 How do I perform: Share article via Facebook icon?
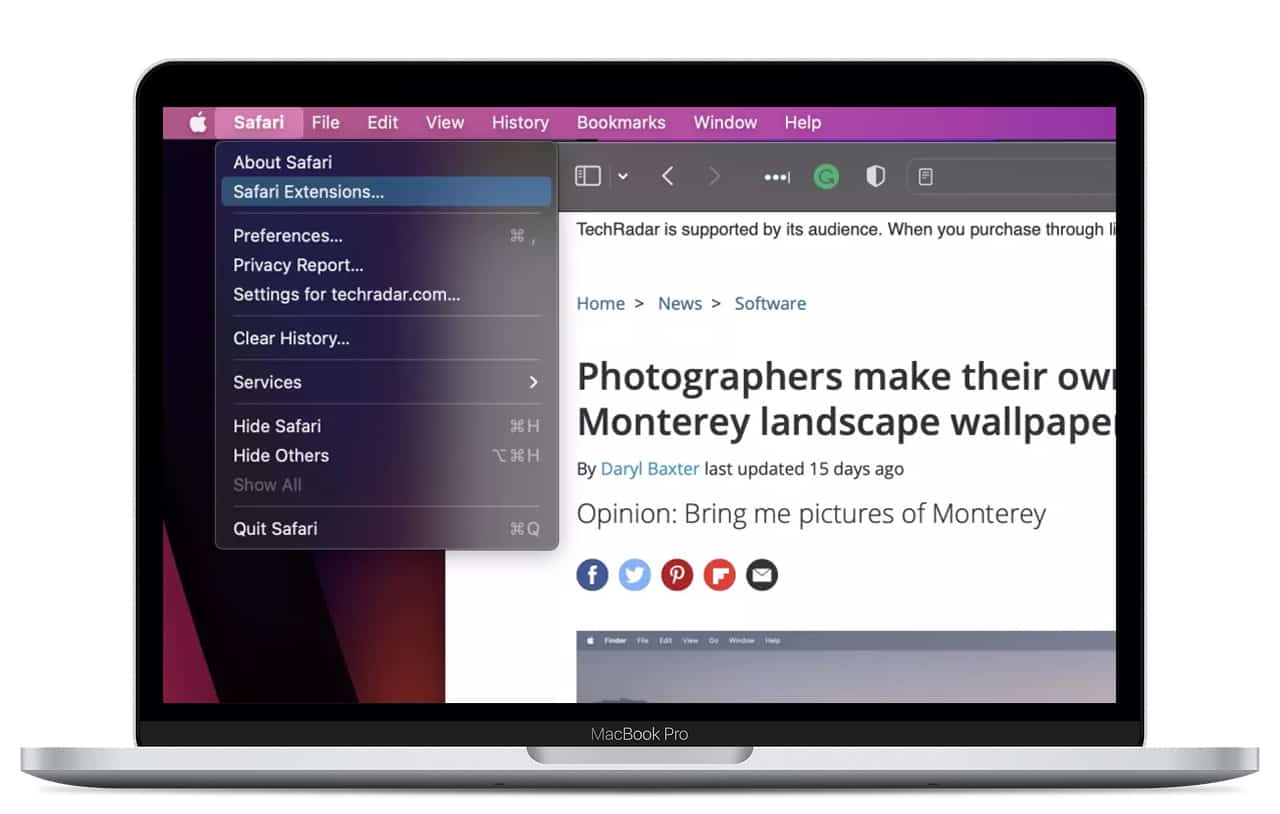(x=592, y=574)
